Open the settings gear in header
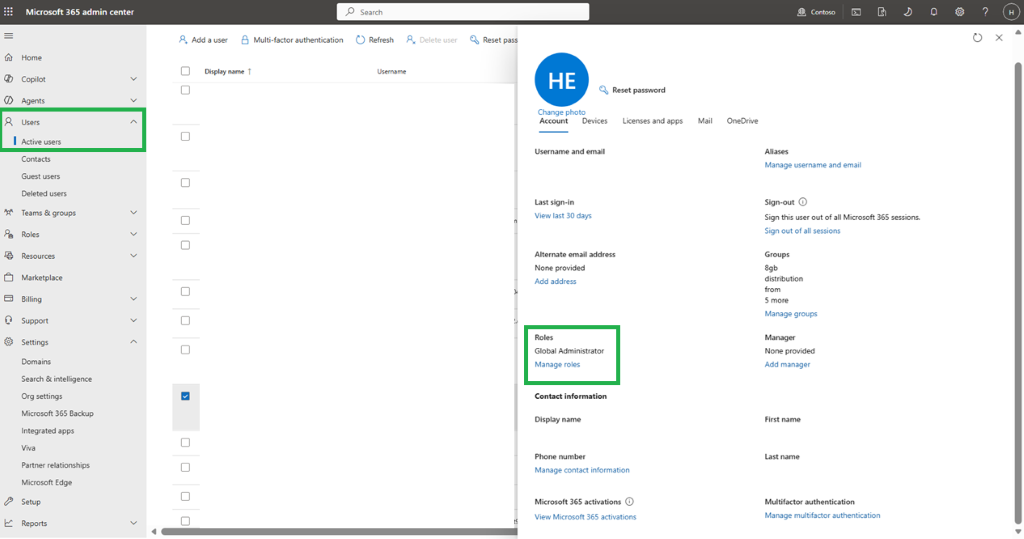The image size is (1024, 539). pyautogui.click(x=959, y=12)
